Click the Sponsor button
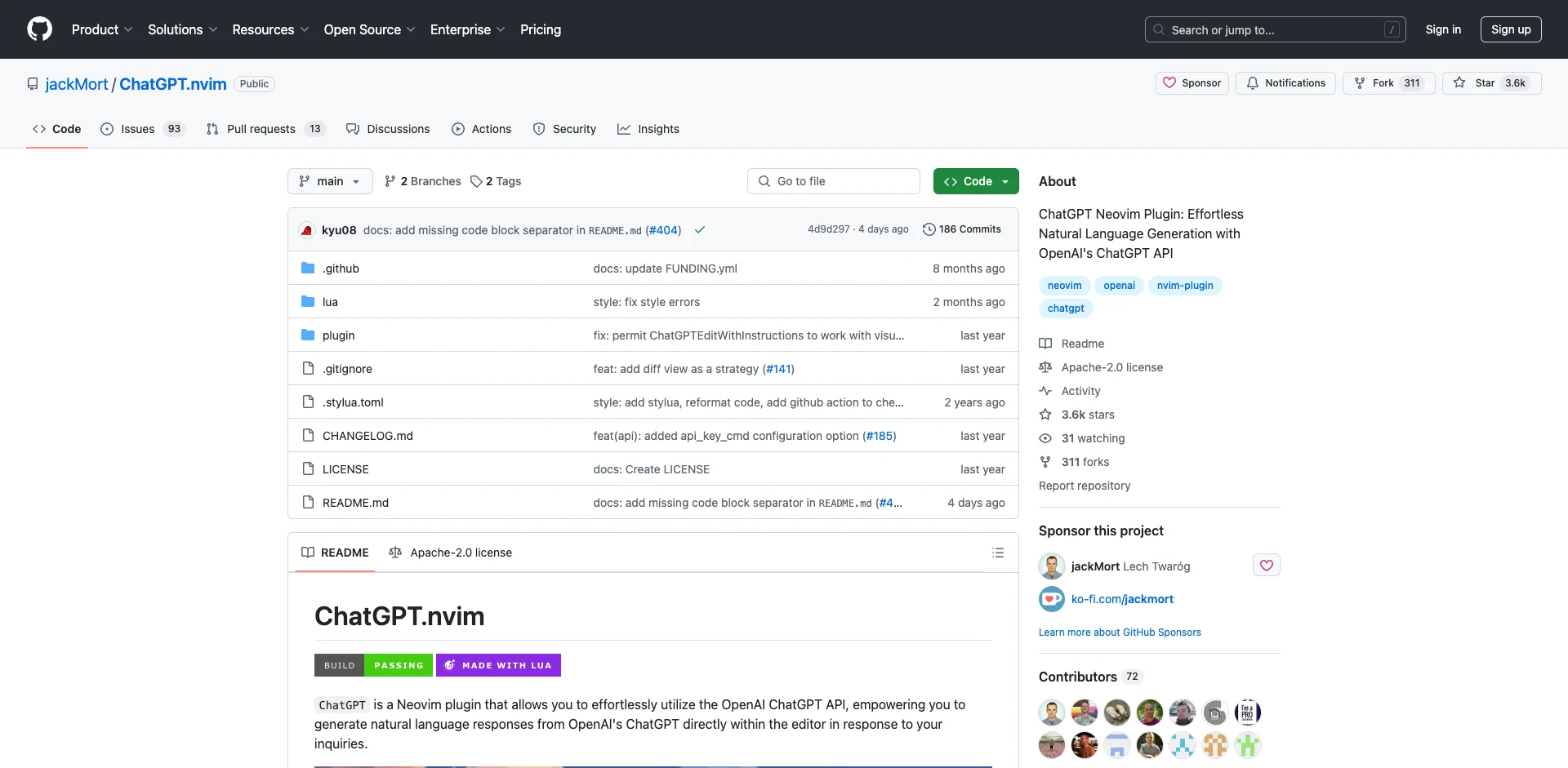 [1192, 83]
